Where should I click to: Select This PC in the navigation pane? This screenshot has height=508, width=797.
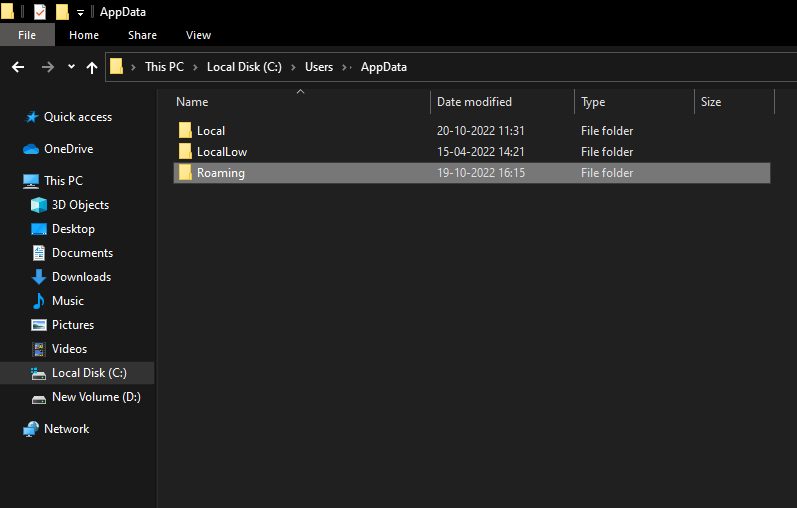[x=64, y=181]
